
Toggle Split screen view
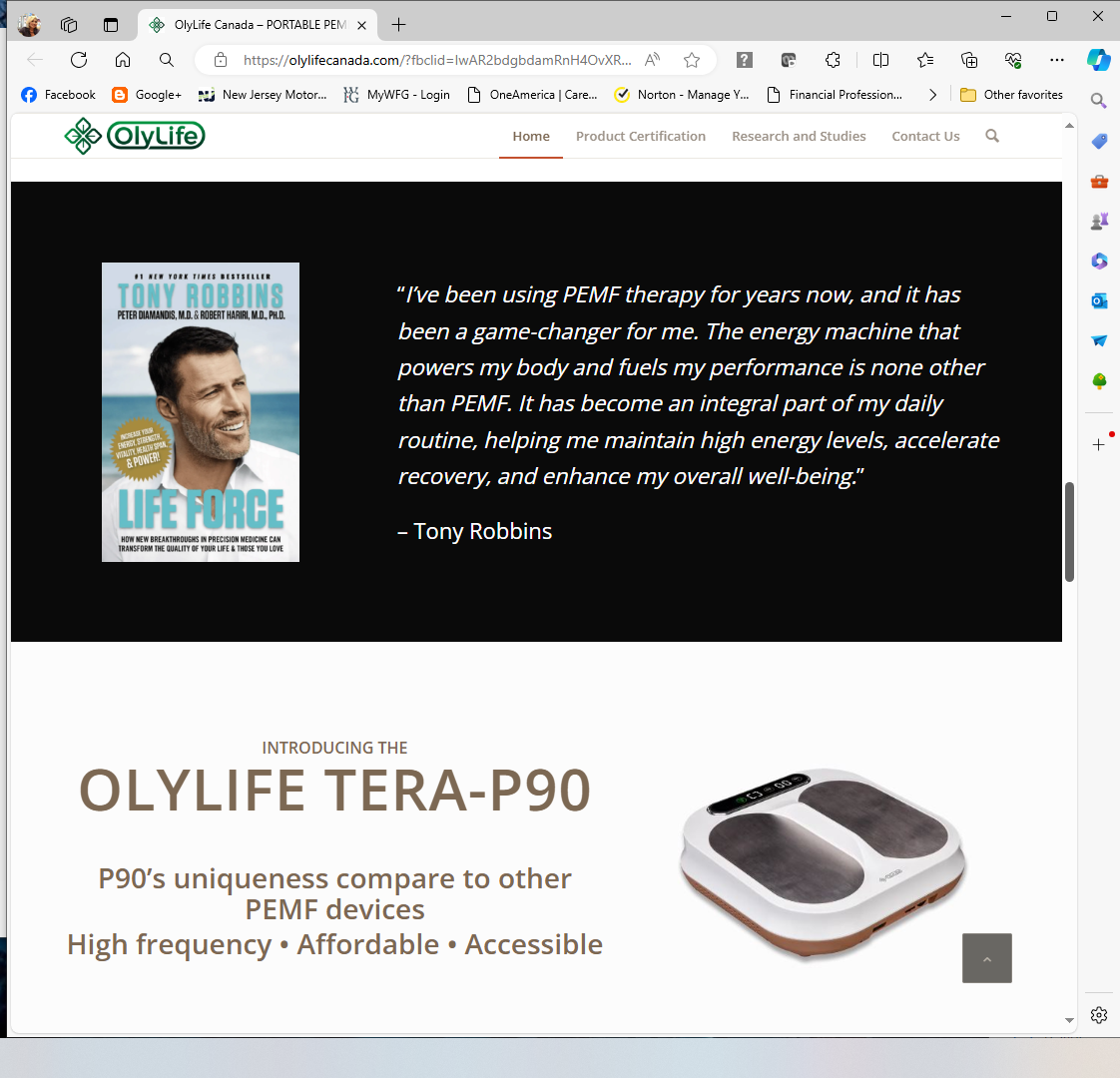(880, 60)
